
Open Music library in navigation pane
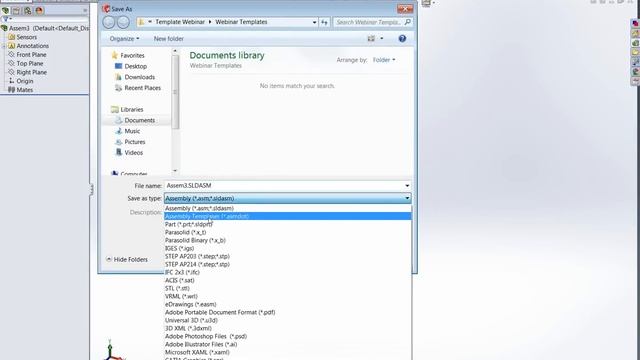(132, 131)
